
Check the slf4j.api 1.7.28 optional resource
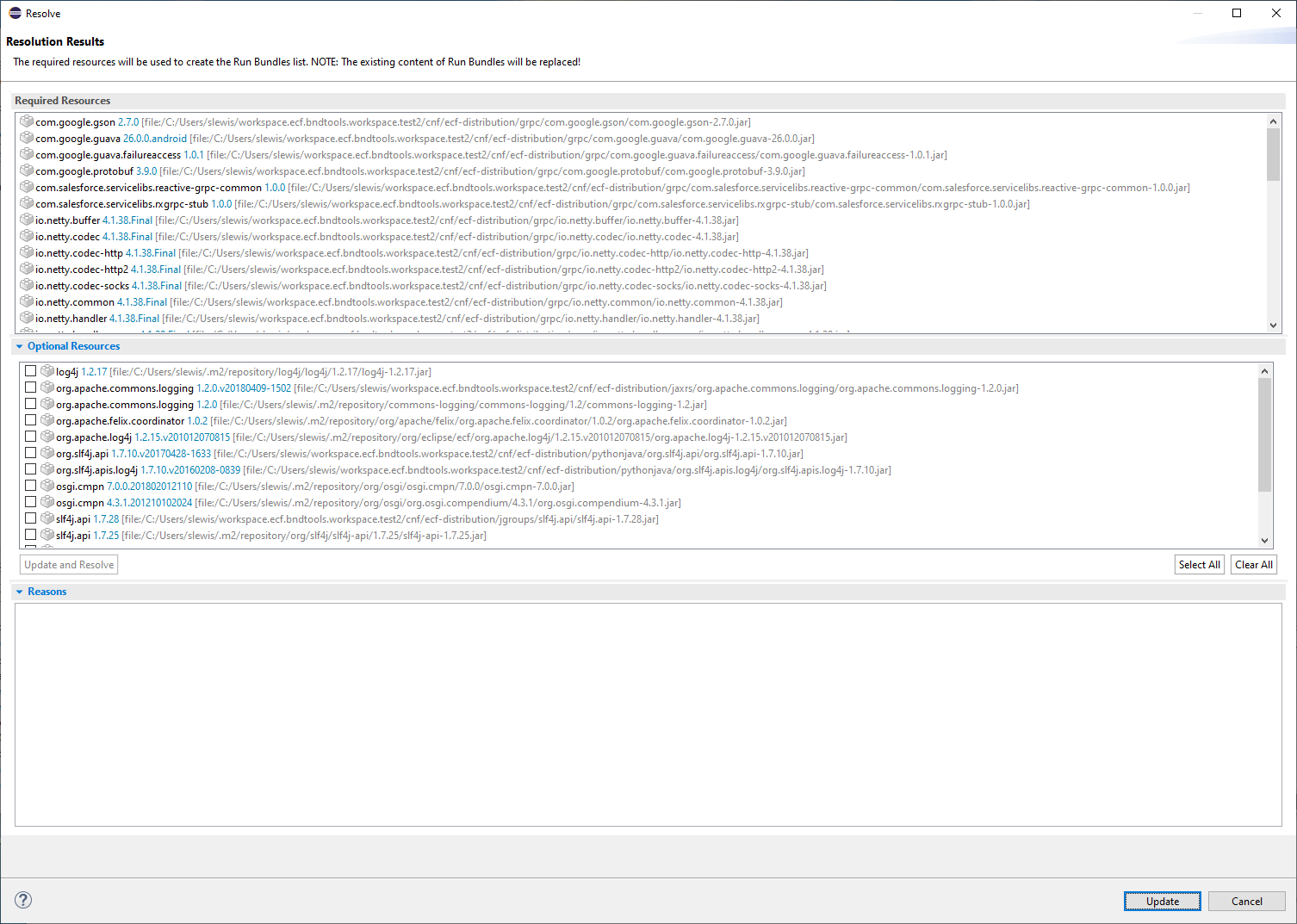point(30,518)
